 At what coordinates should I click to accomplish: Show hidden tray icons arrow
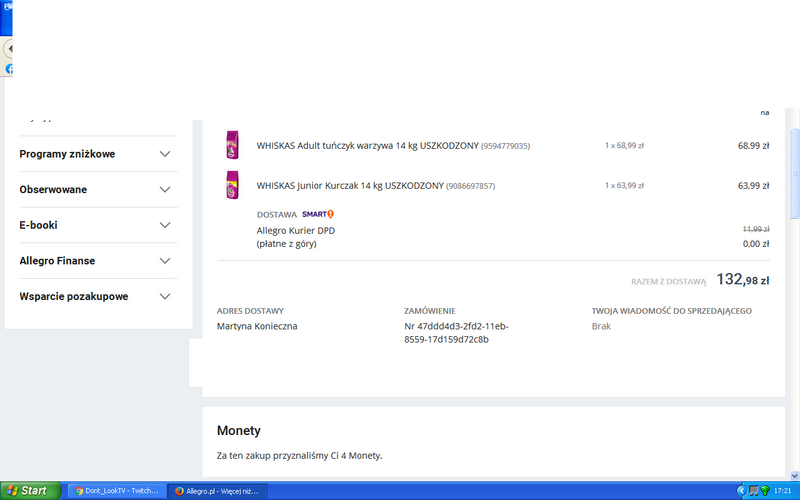coord(741,491)
